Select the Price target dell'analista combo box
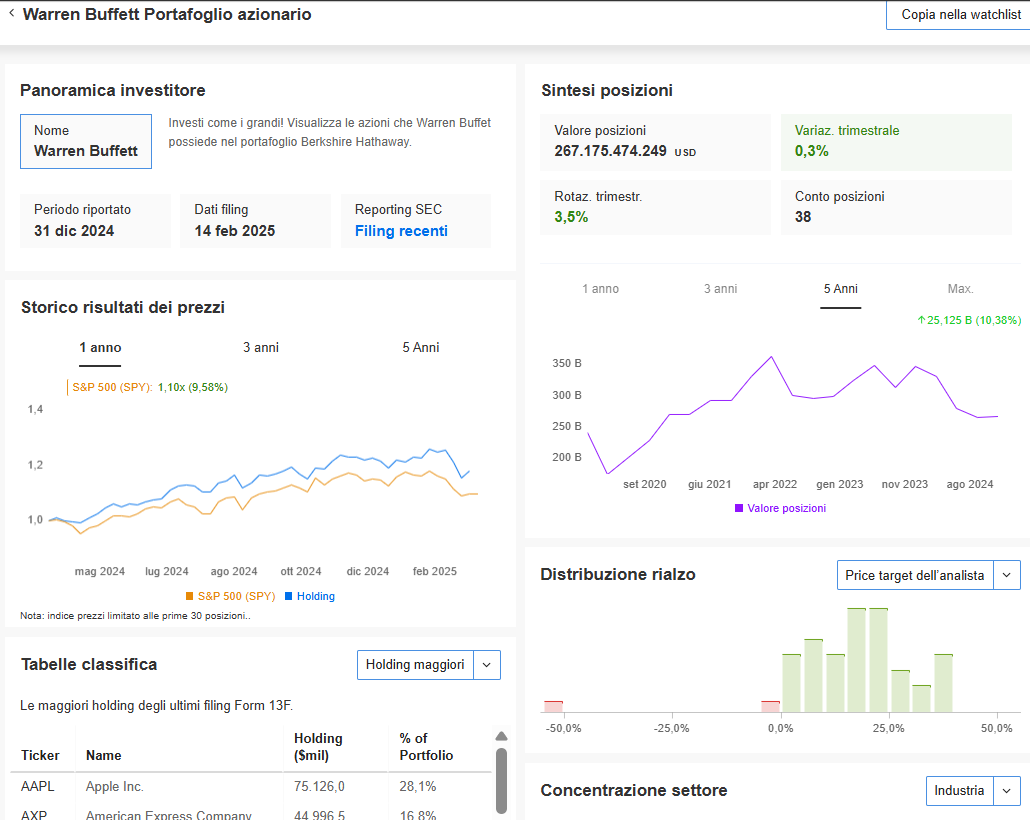 pyautogui.click(x=929, y=576)
